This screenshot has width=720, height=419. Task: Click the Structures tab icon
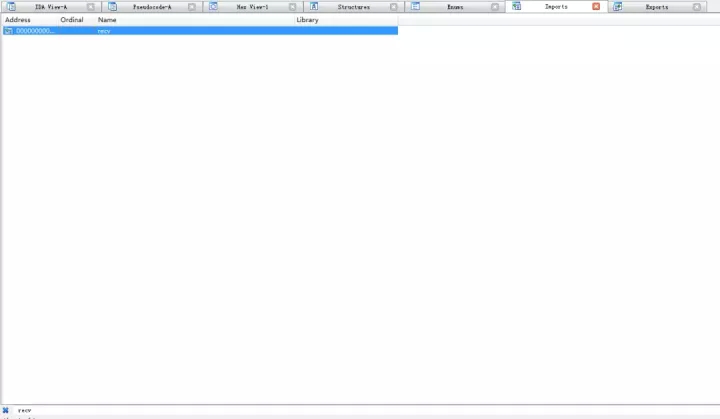tap(314, 7)
